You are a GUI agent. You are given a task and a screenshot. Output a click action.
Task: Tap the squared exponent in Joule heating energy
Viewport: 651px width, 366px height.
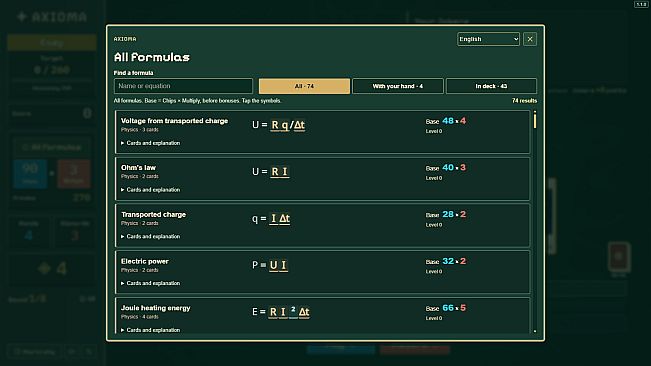point(293,311)
